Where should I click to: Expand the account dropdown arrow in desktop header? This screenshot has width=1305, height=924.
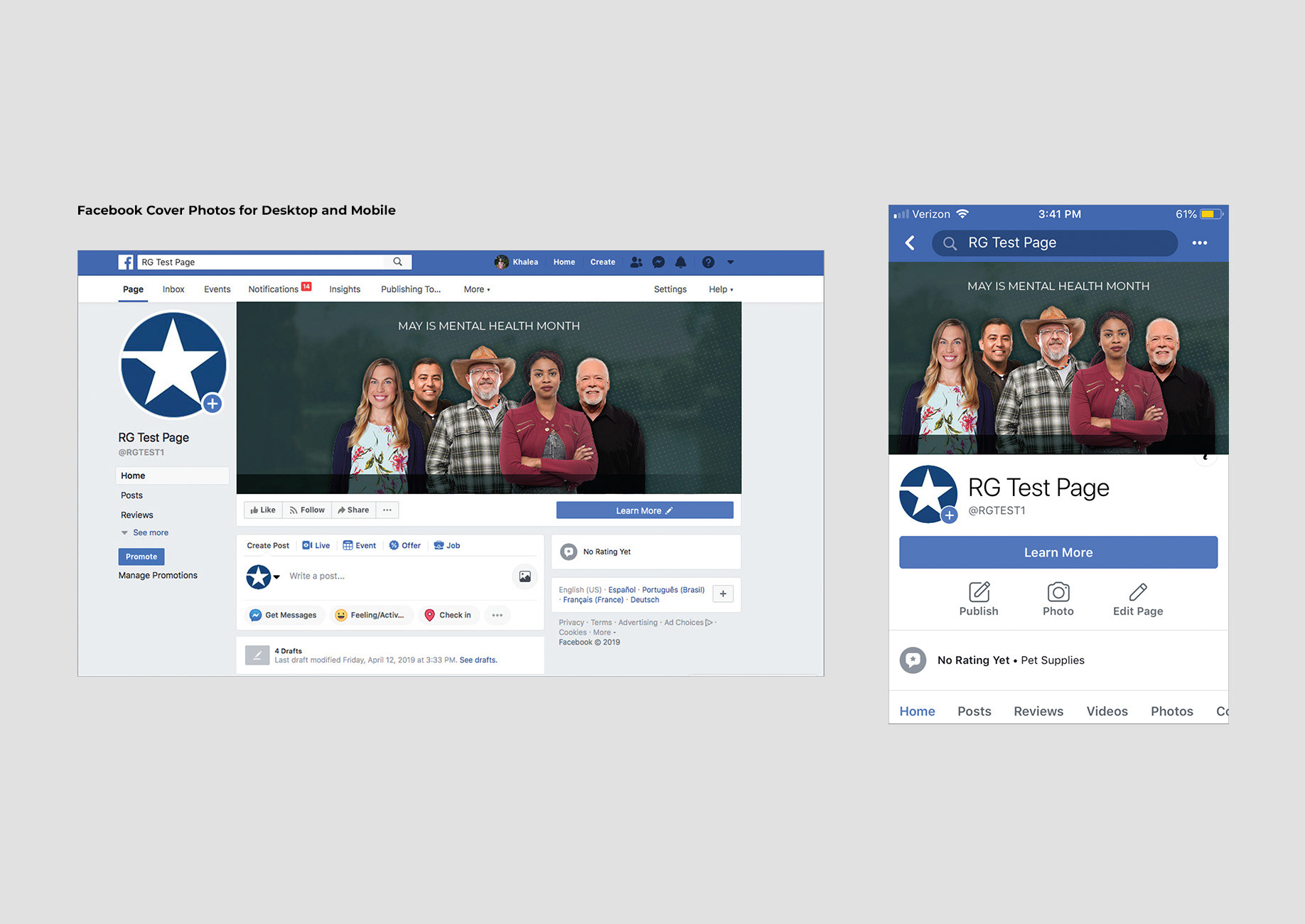730,262
